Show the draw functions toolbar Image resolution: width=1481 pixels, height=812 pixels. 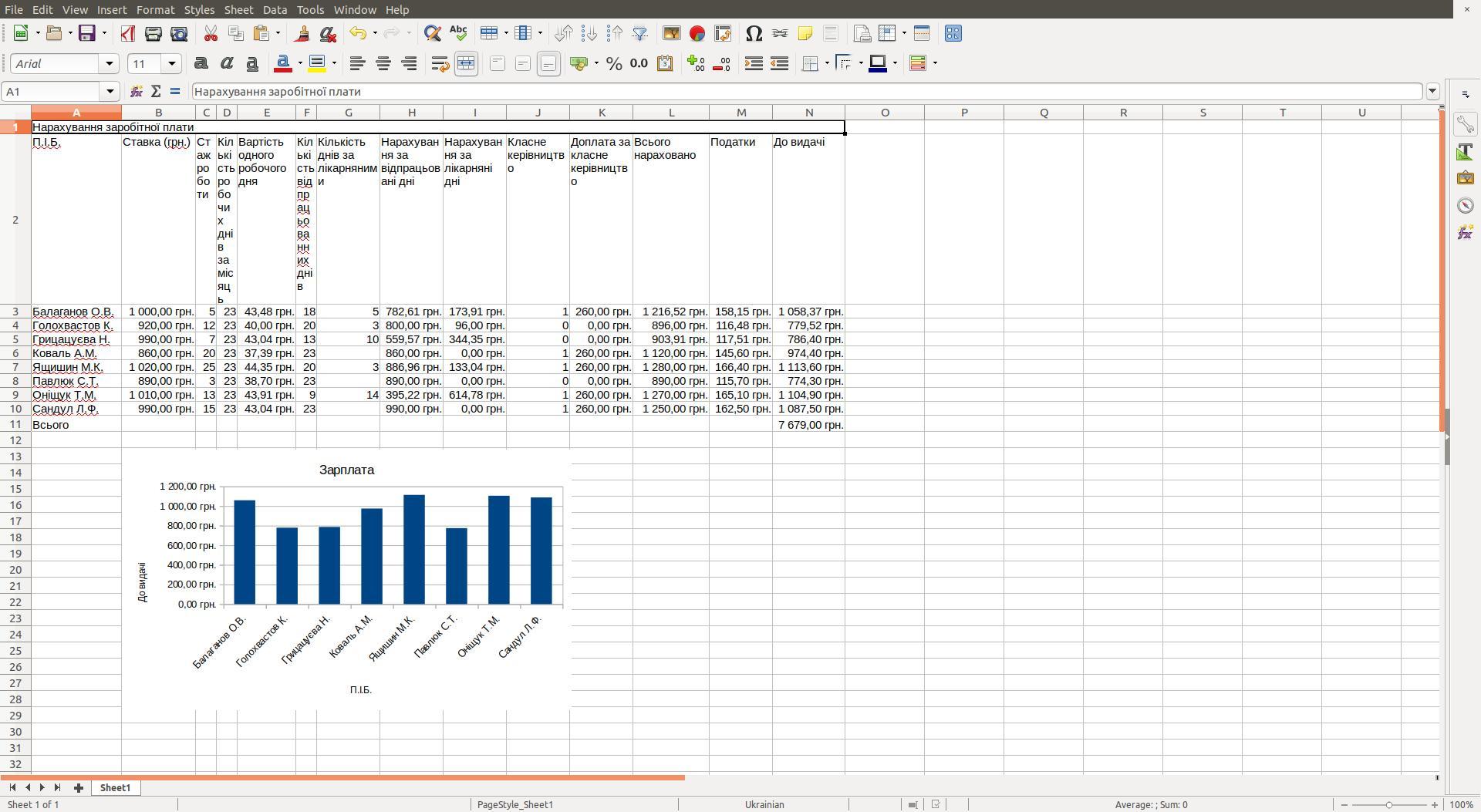click(x=953, y=33)
